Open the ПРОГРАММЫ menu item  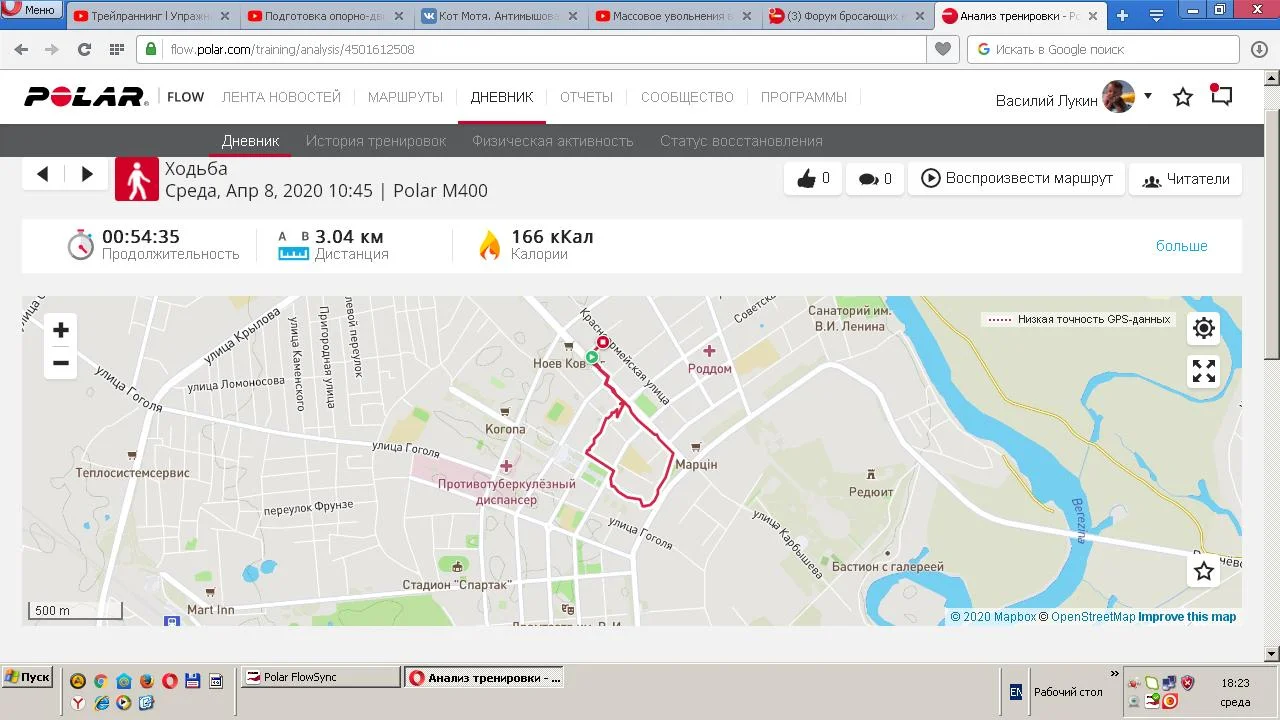click(x=804, y=97)
